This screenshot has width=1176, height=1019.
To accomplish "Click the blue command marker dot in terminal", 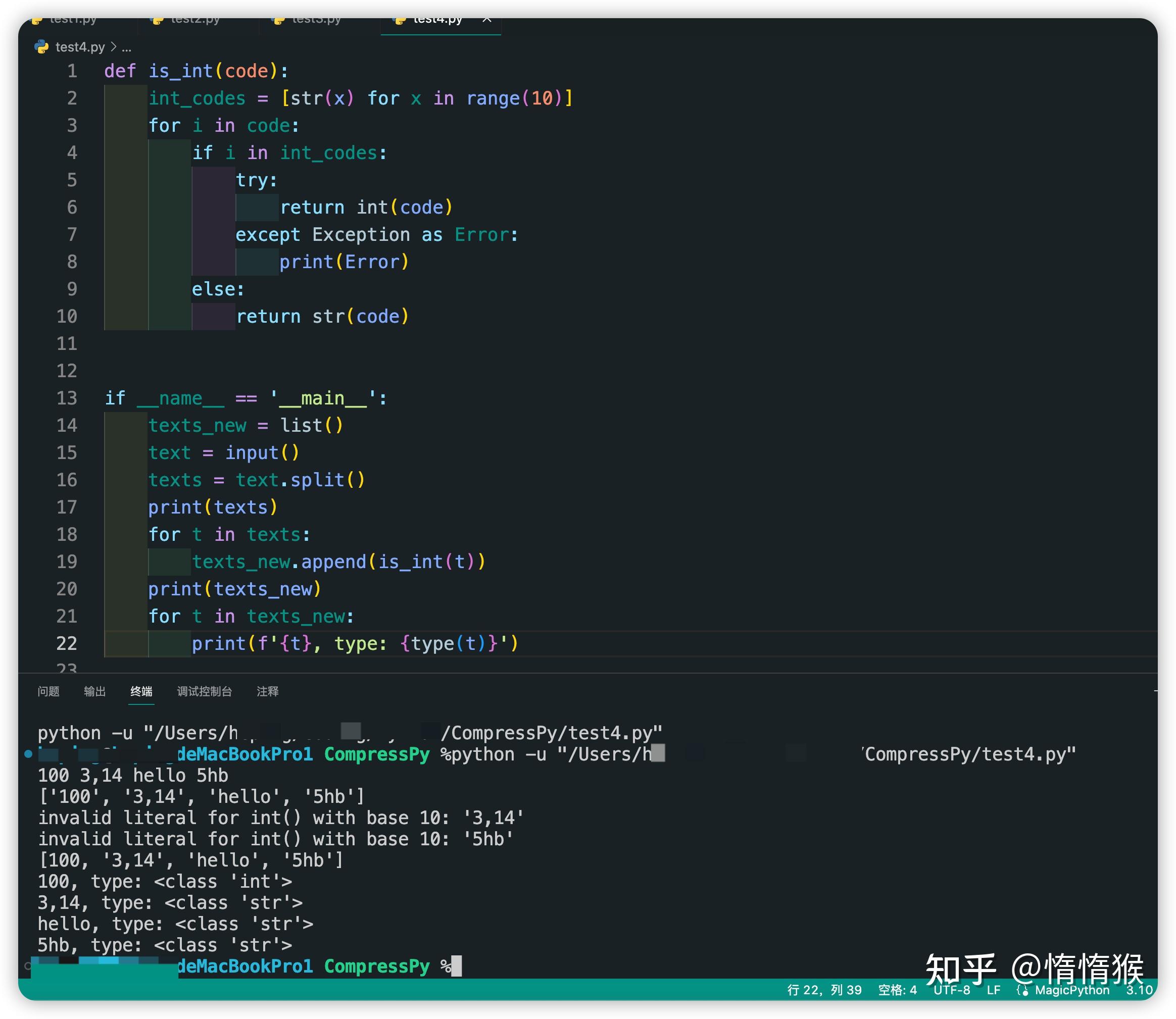I will click(28, 754).
